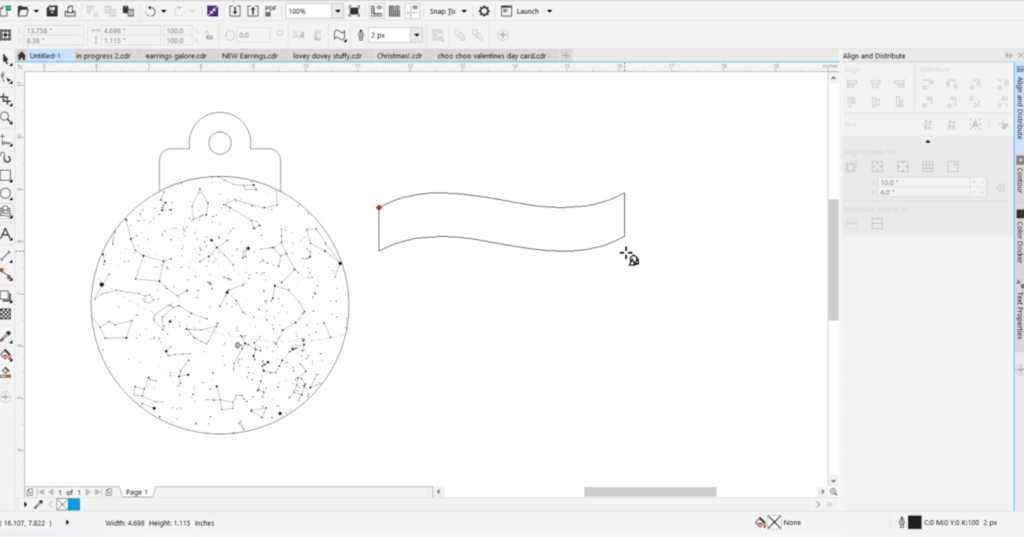The height and width of the screenshot is (537, 1024).
Task: Click the Launch button
Action: (527, 11)
